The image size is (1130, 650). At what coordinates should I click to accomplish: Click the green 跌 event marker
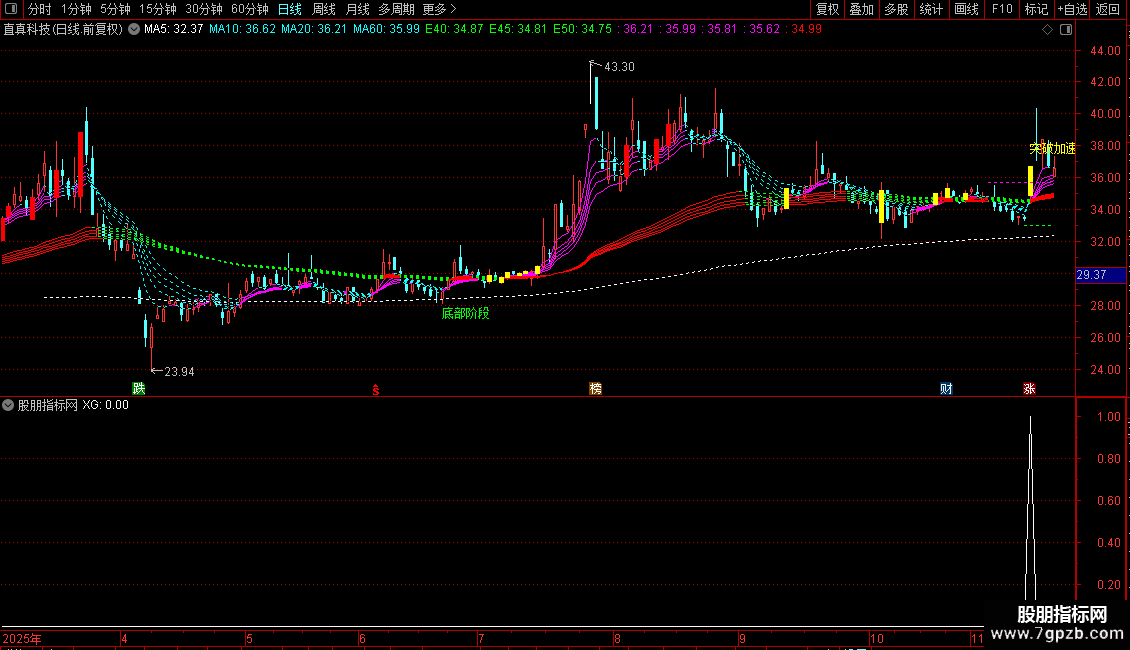pyautogui.click(x=138, y=388)
